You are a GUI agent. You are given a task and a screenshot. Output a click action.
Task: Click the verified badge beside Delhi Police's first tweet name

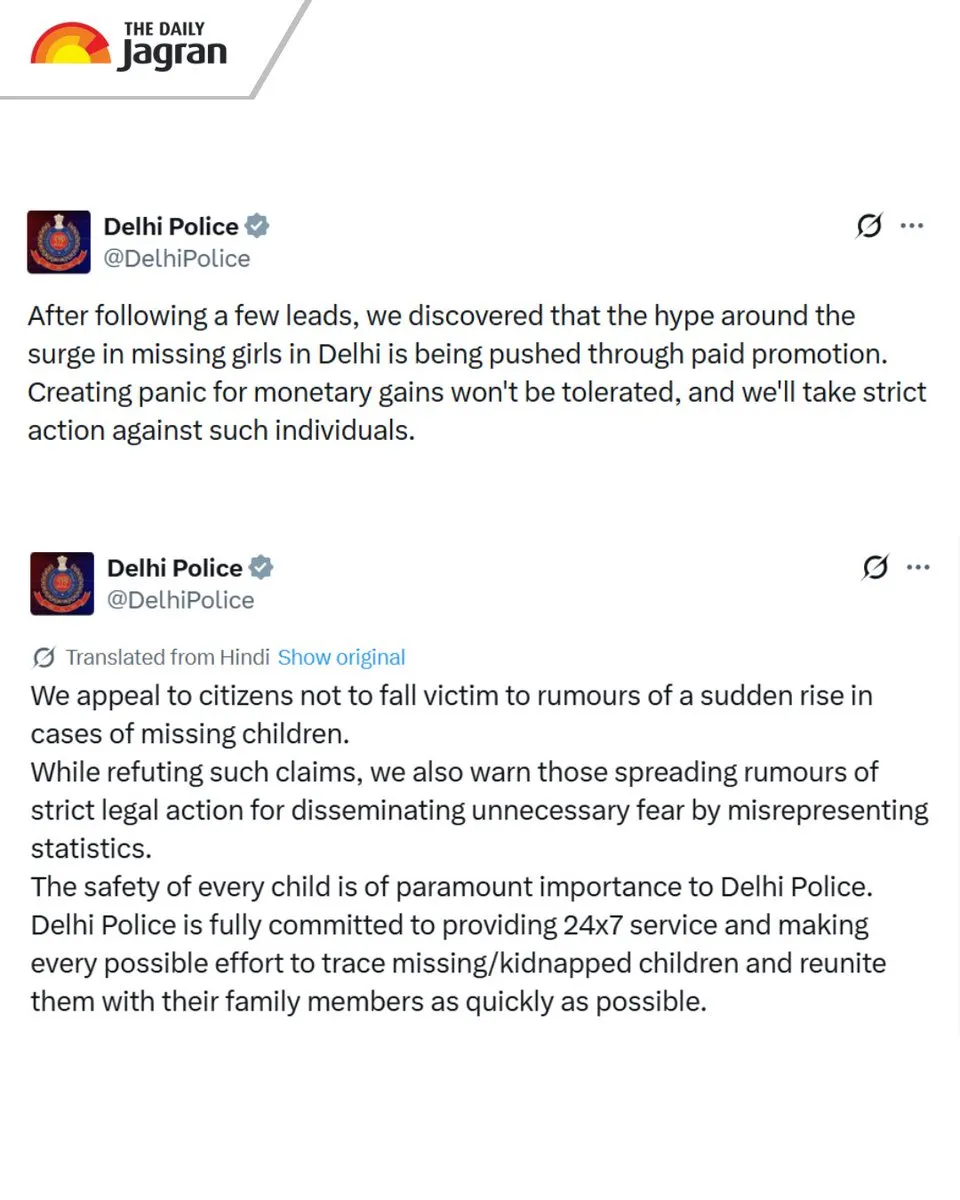(x=257, y=226)
